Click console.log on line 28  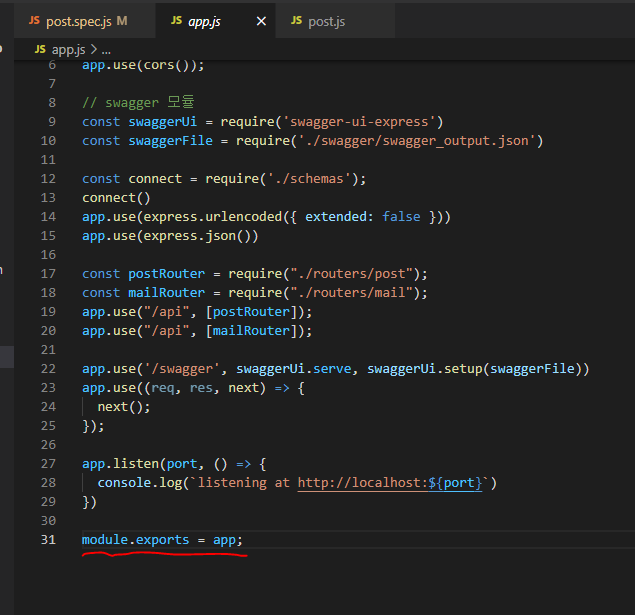tap(139, 483)
